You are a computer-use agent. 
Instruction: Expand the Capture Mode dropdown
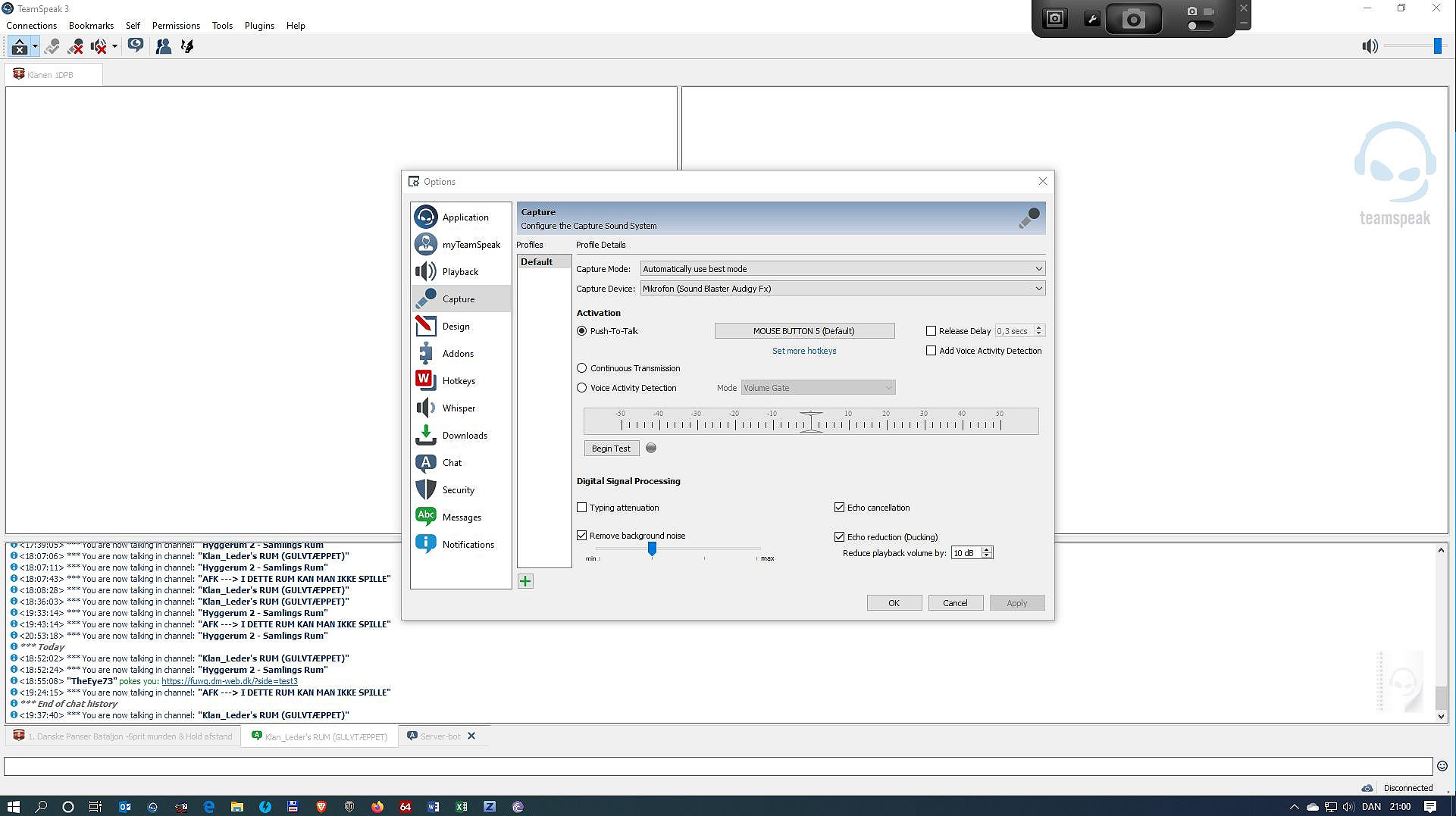[842, 269]
